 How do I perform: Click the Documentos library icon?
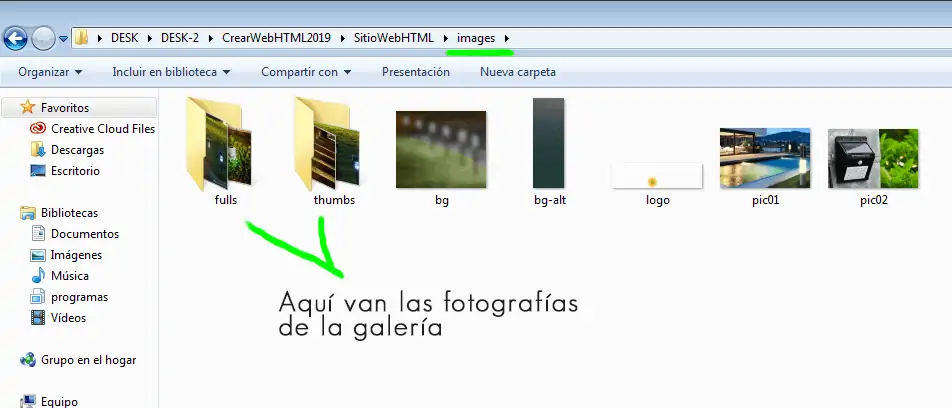pyautogui.click(x=38, y=234)
